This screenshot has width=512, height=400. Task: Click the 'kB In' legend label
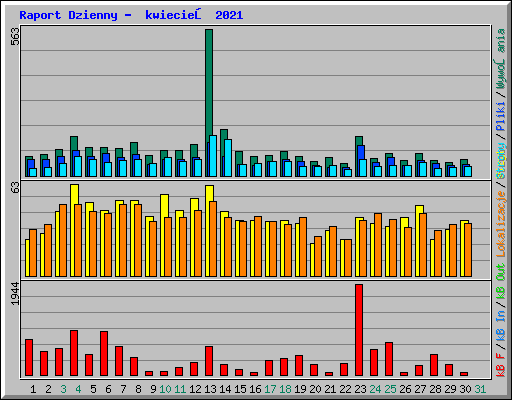(501, 326)
